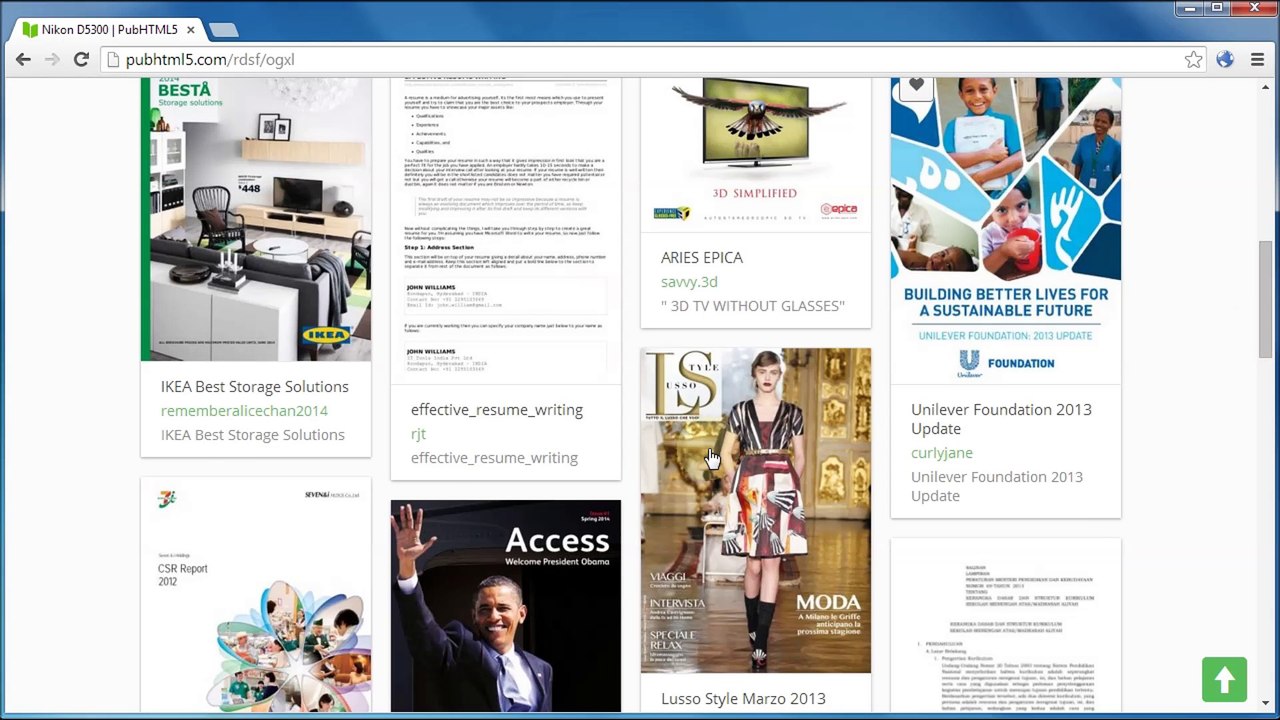Visit the rjt author profile
Image resolution: width=1280 pixels, height=720 pixels.
(x=418, y=434)
